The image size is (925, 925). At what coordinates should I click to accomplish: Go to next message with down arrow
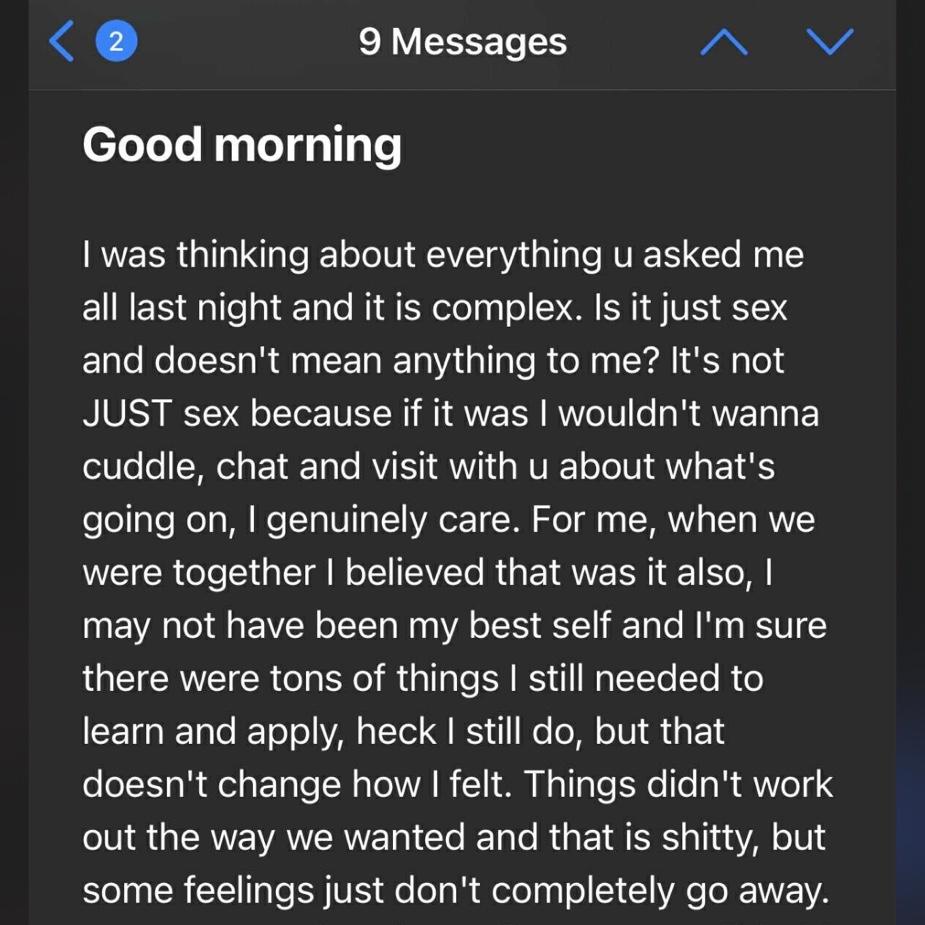point(830,42)
